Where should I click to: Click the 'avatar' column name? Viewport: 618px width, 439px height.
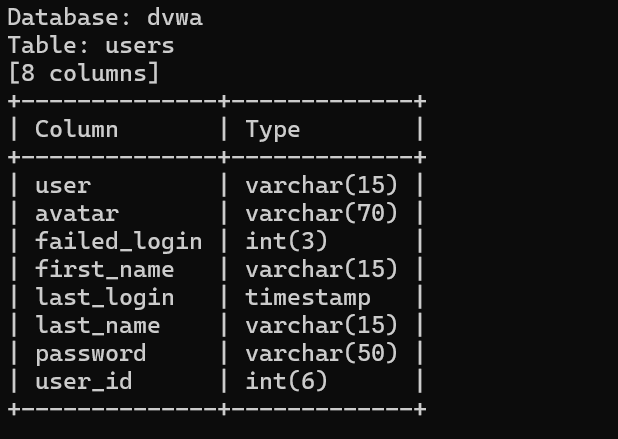pos(76,213)
